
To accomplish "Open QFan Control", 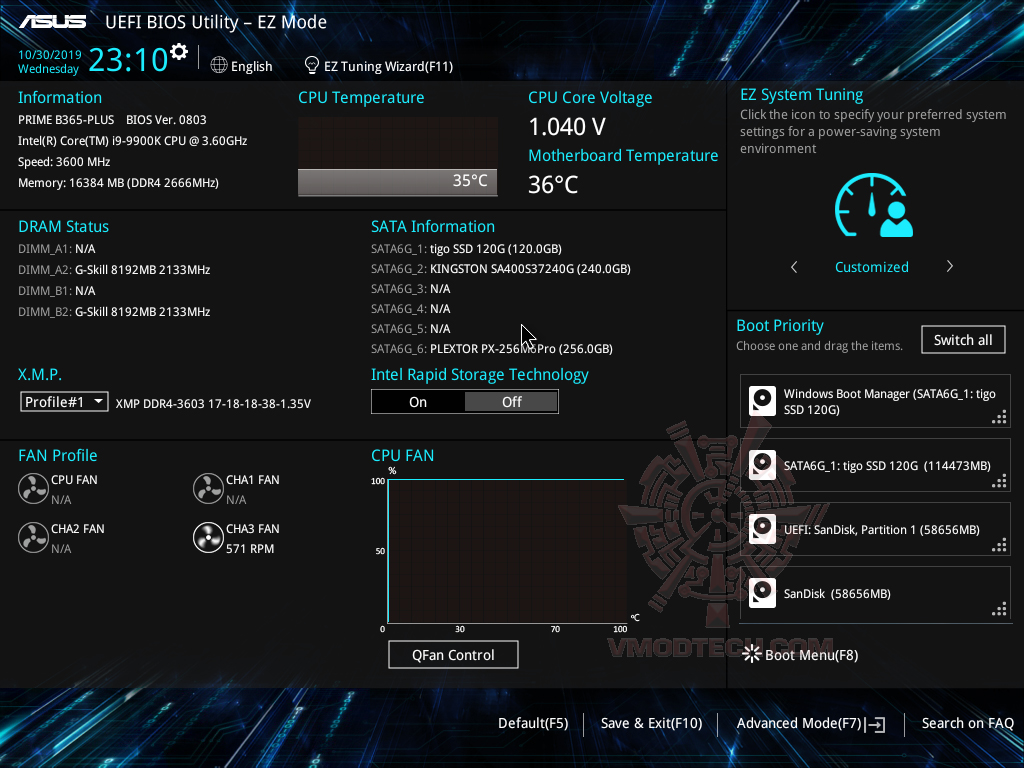I will click(453, 654).
